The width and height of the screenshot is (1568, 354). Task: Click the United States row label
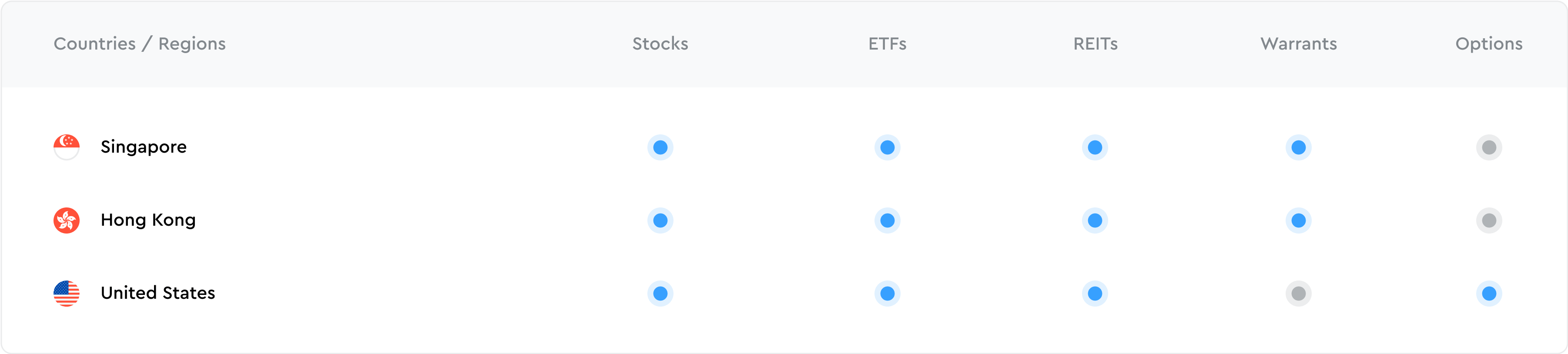click(x=157, y=293)
